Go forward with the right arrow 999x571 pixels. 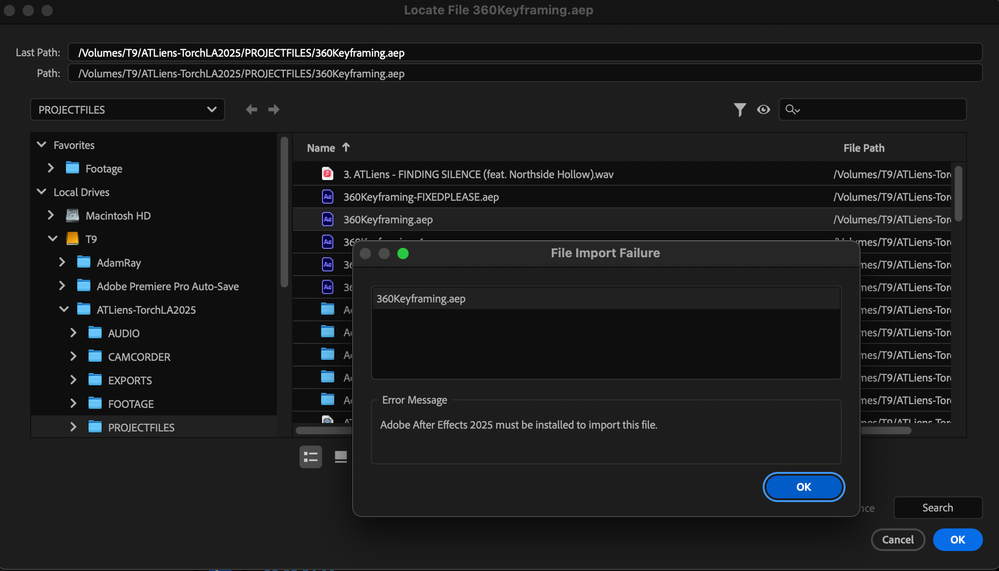coord(274,110)
